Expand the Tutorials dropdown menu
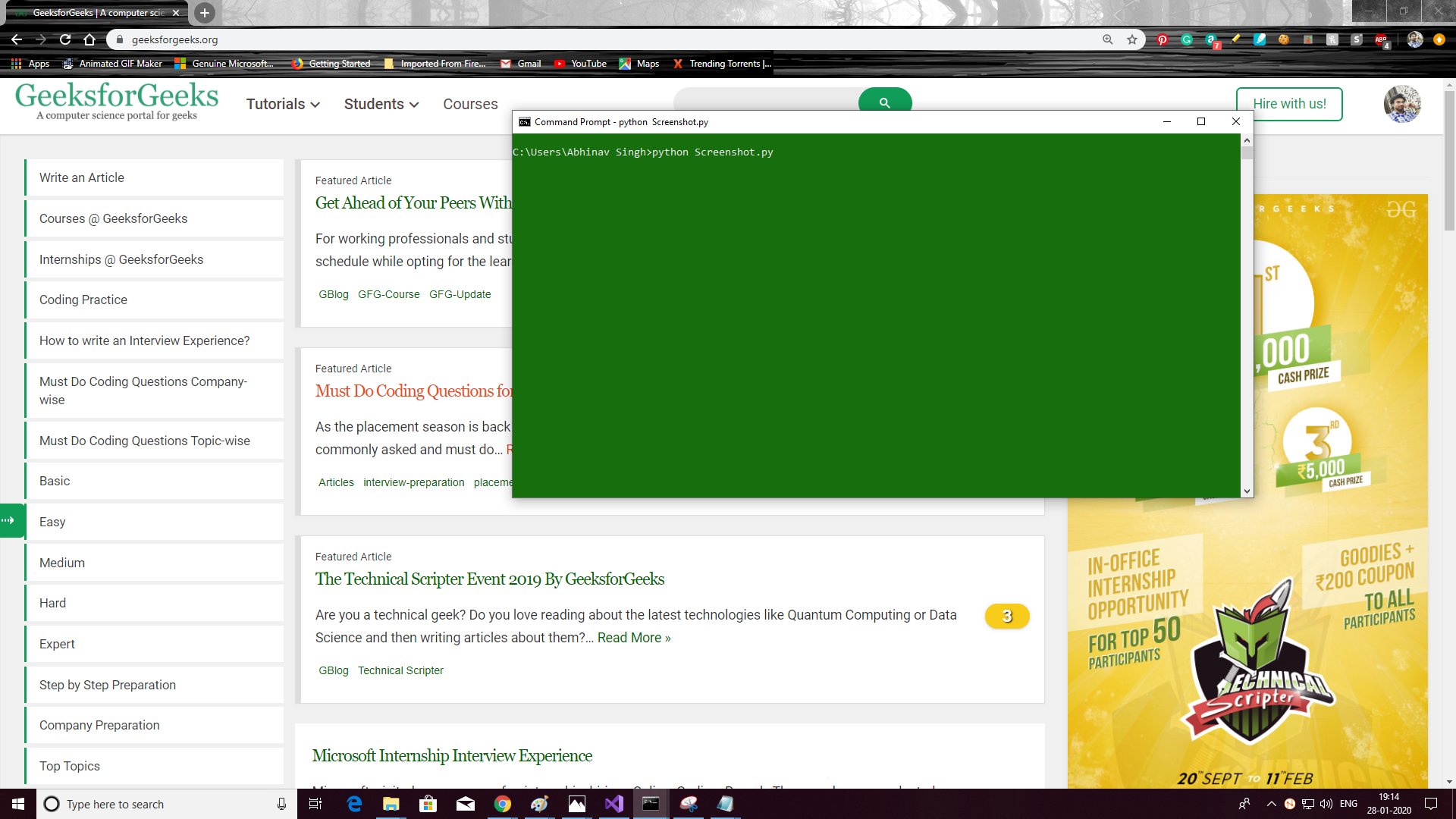The width and height of the screenshot is (1456, 819). [282, 104]
